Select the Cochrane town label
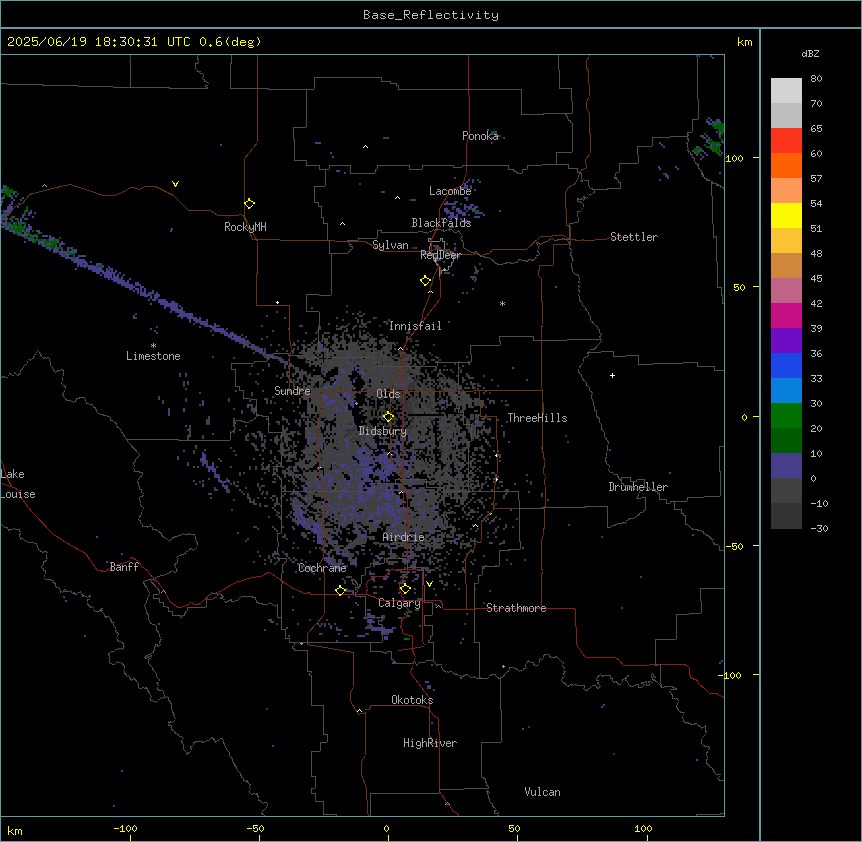The image size is (862, 842). (x=322, y=568)
